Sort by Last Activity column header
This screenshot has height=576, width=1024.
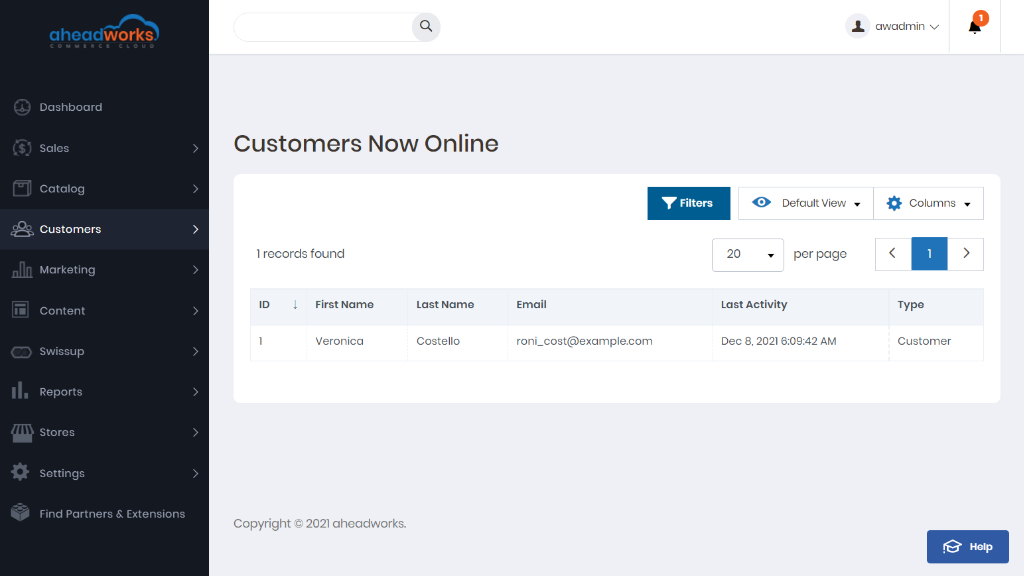pyautogui.click(x=800, y=305)
